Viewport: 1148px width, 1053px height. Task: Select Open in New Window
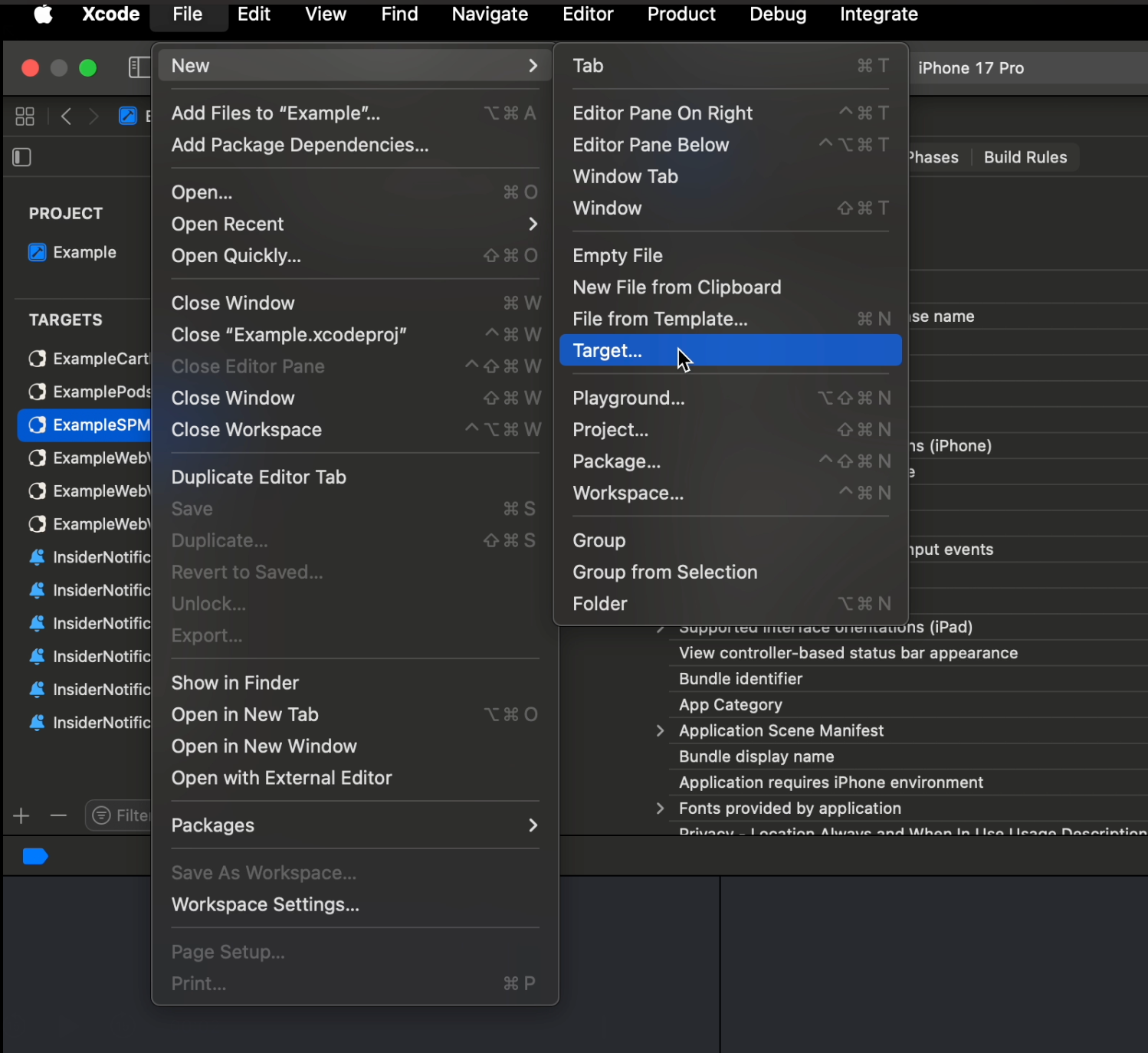(355, 746)
